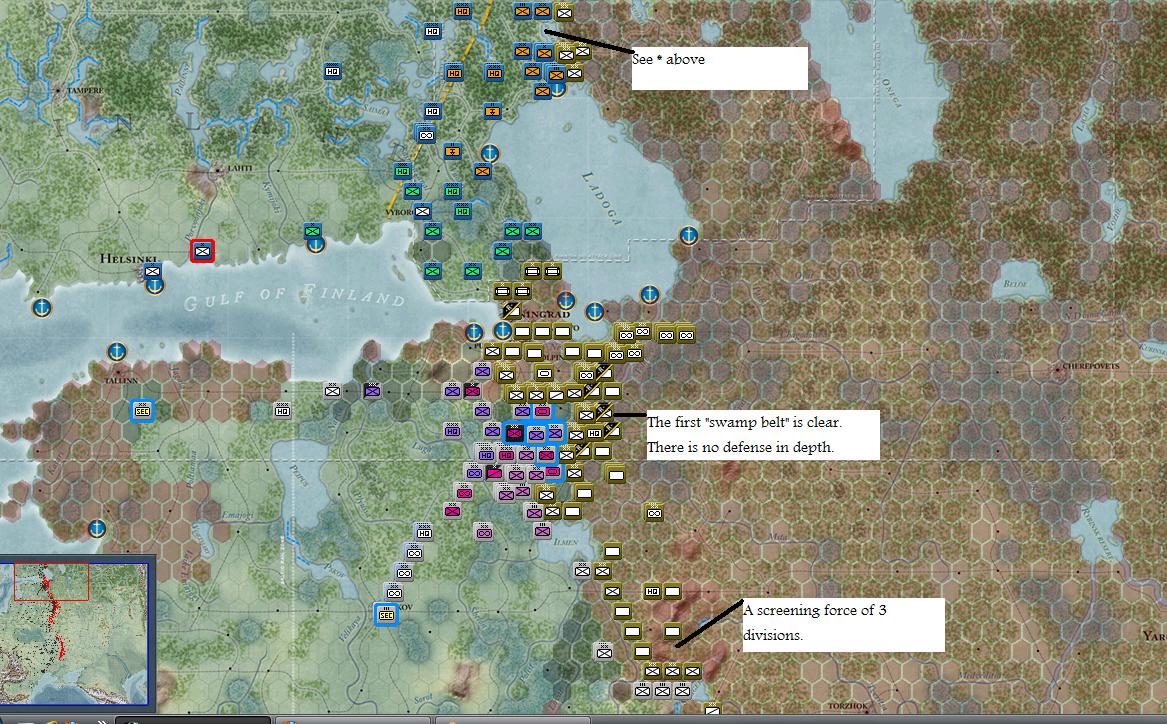This screenshot has height=724, width=1167.
Task: Select the white infantry counter at Vyborg
Action: (423, 211)
